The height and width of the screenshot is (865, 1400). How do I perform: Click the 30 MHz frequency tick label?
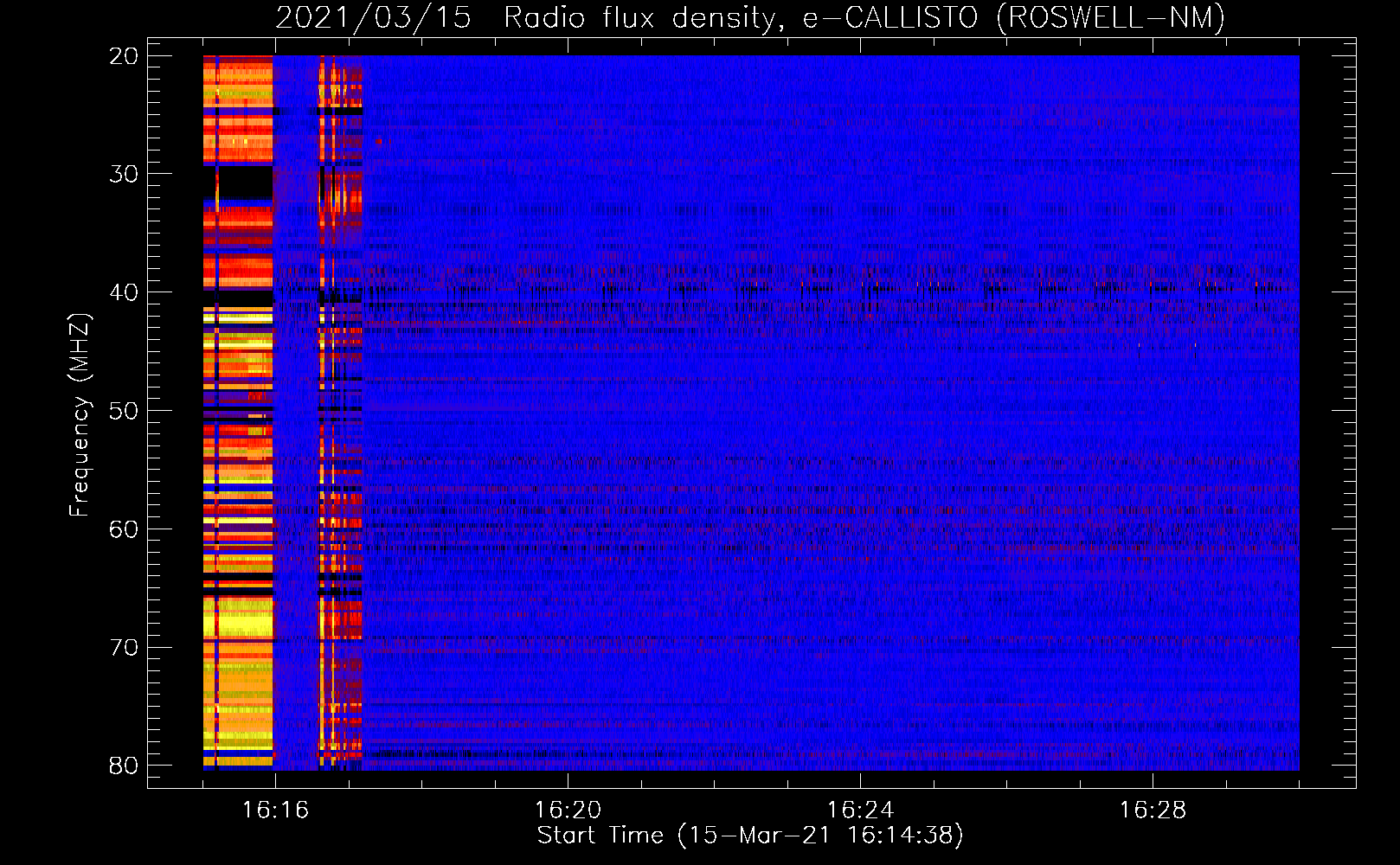pos(124,174)
